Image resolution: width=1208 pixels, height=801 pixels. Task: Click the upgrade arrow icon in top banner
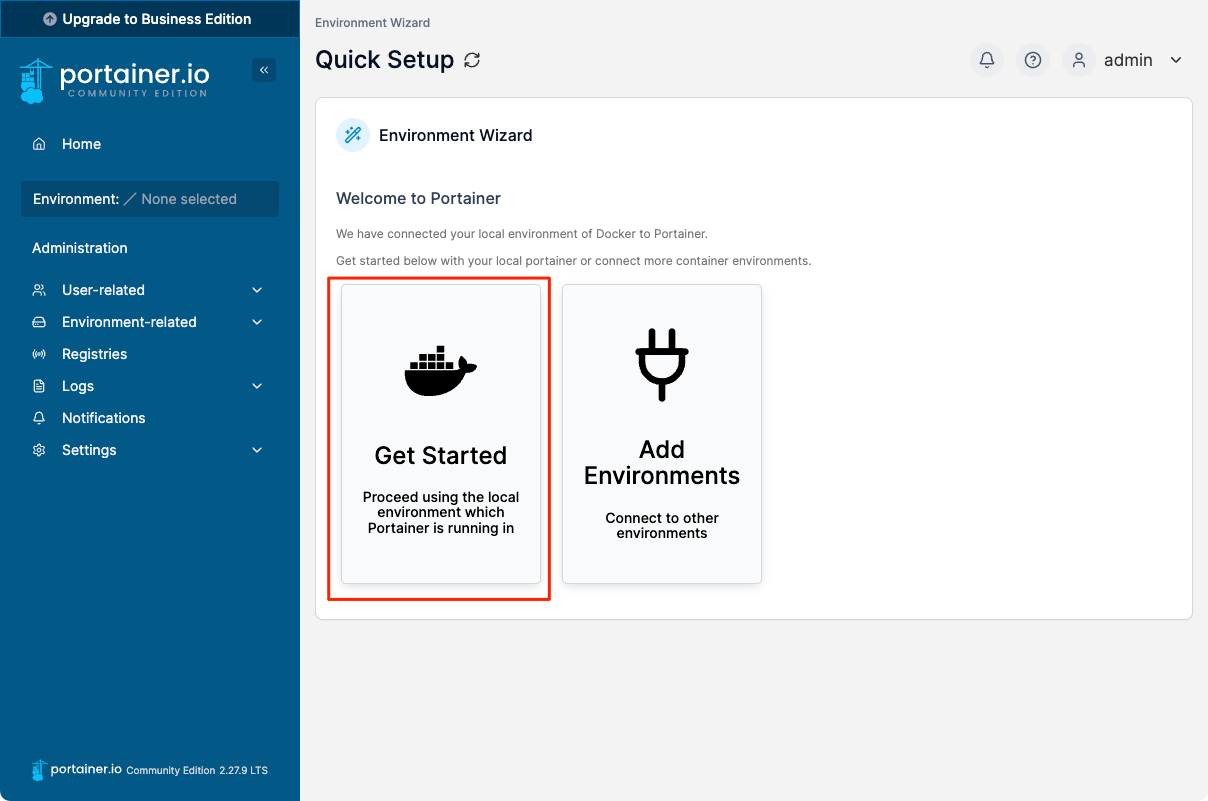click(50, 19)
